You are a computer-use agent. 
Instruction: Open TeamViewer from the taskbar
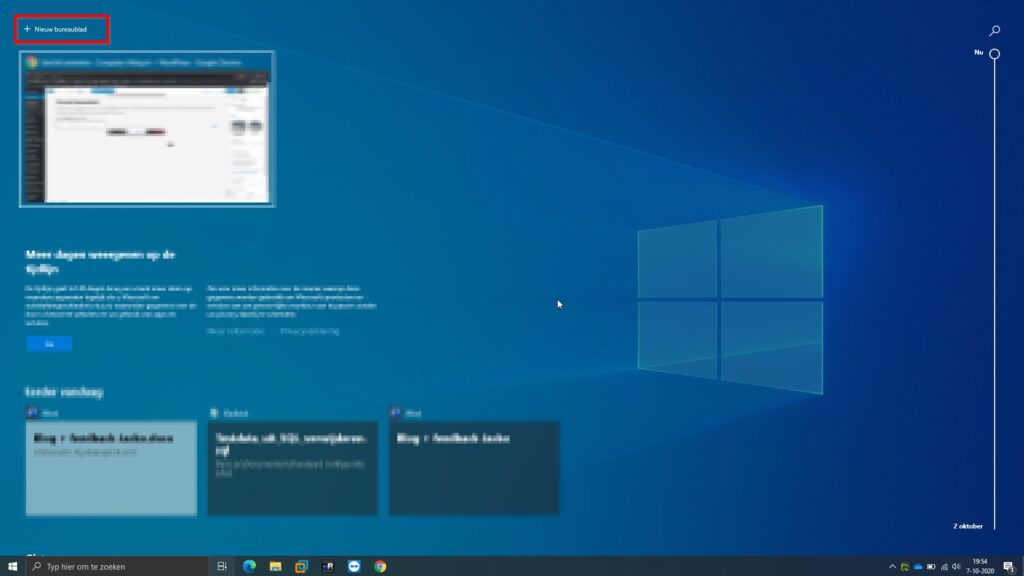point(354,566)
